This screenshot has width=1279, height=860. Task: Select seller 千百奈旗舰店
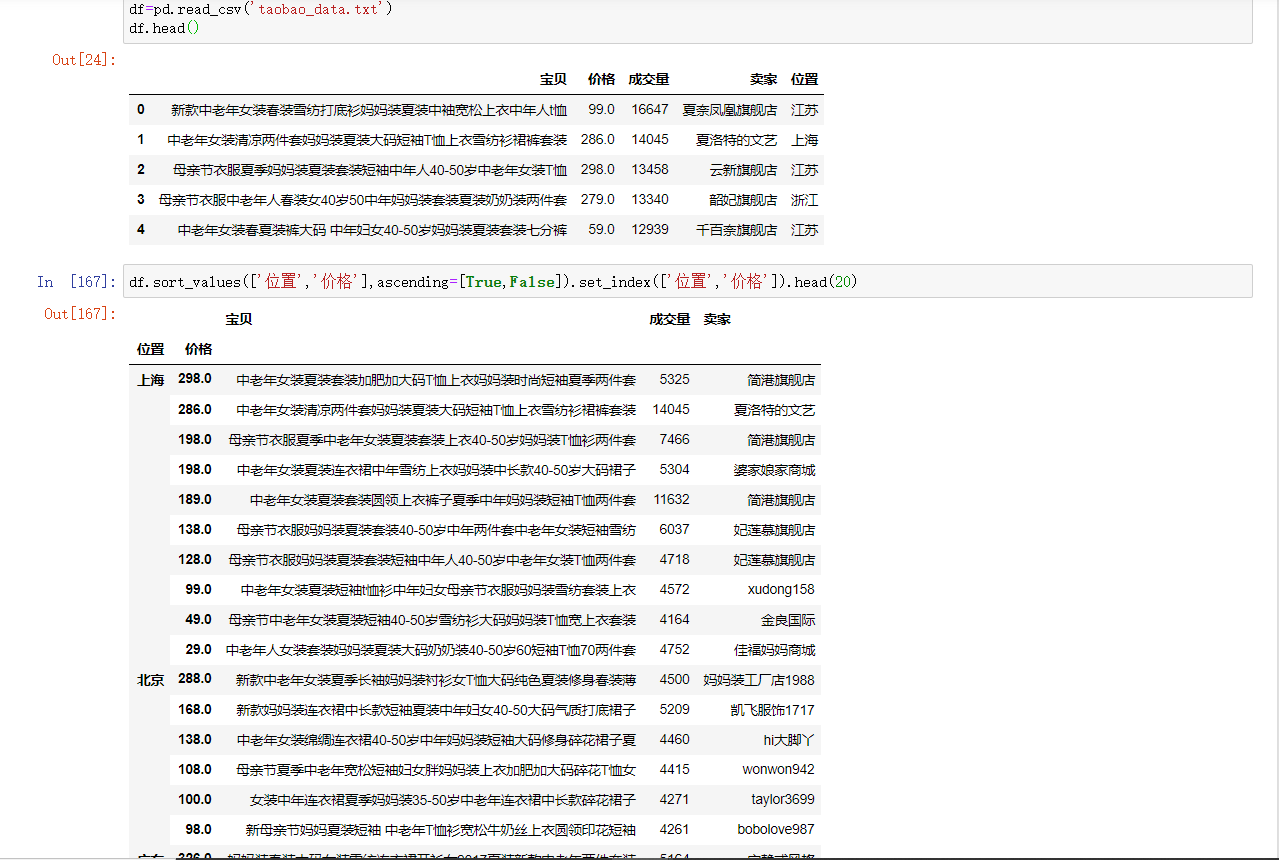click(x=736, y=230)
